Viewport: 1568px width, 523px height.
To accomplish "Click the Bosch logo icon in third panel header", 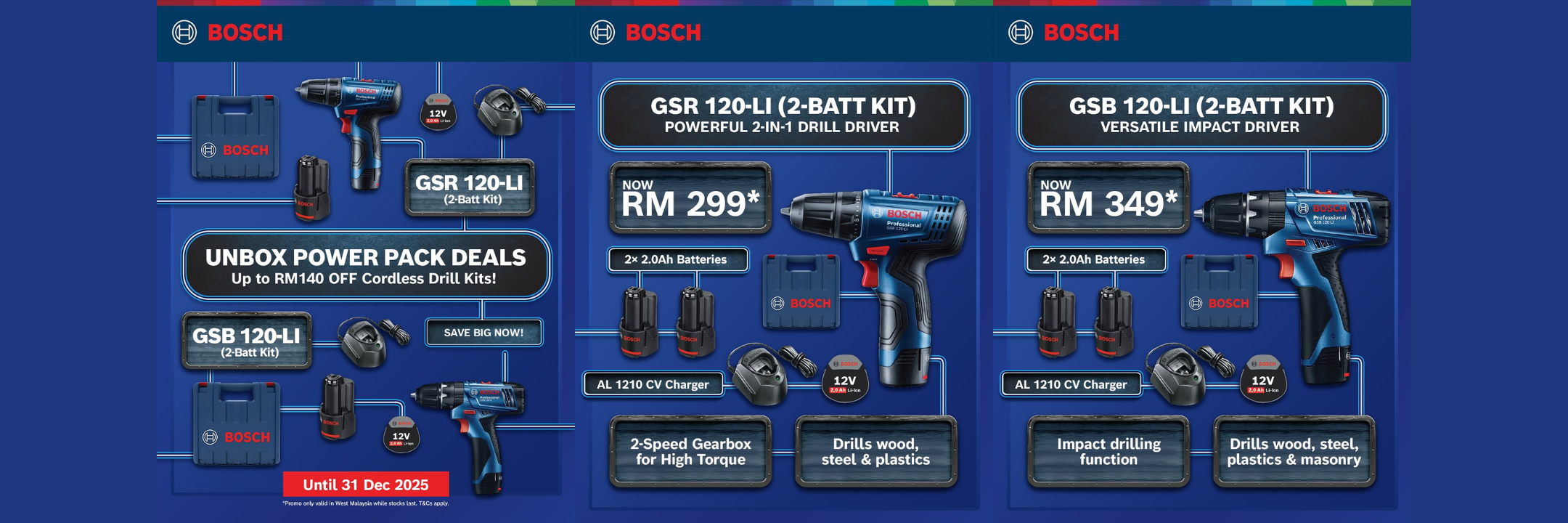I will pos(1021,33).
